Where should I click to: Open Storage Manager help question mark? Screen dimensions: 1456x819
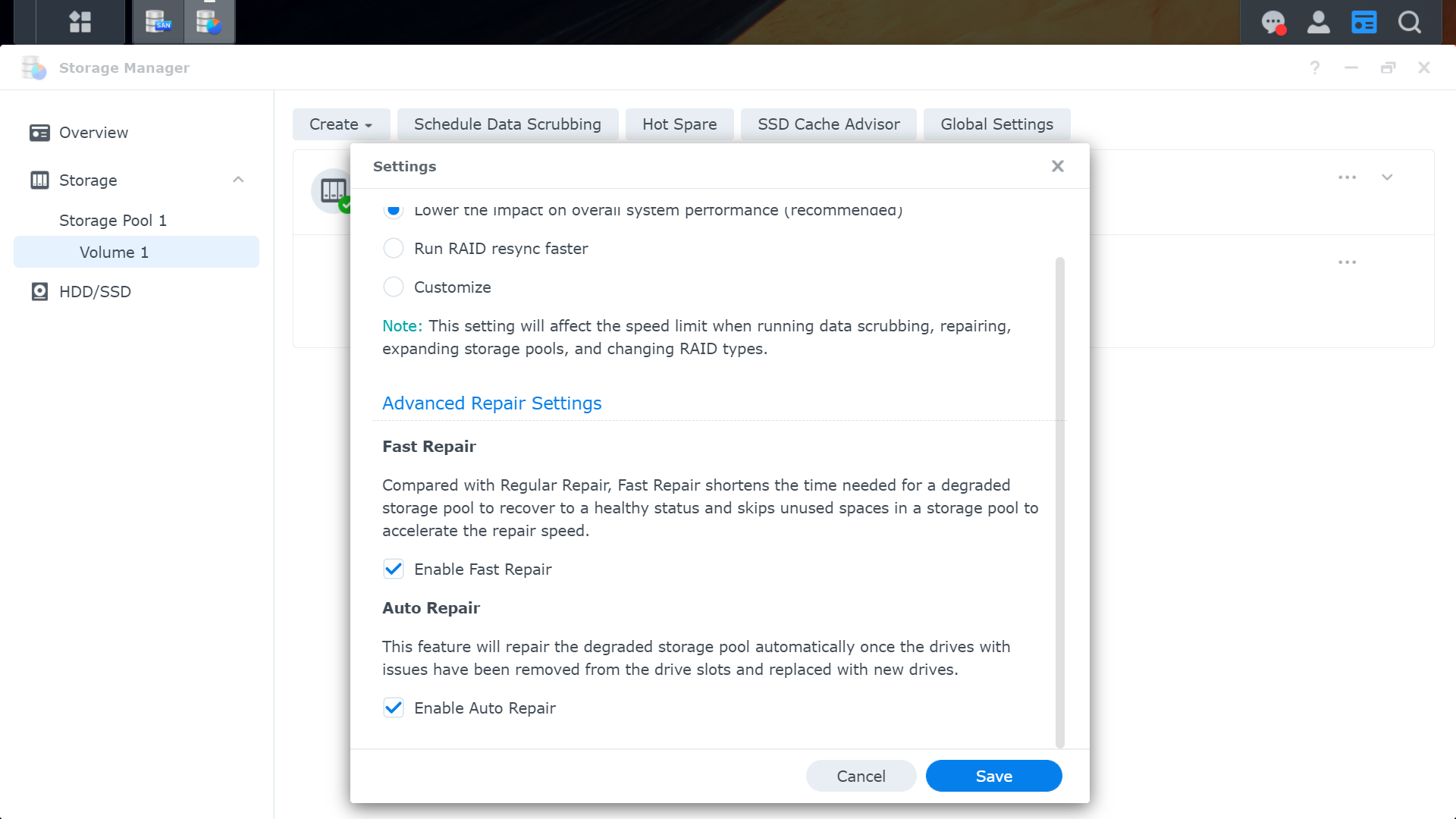tap(1315, 67)
